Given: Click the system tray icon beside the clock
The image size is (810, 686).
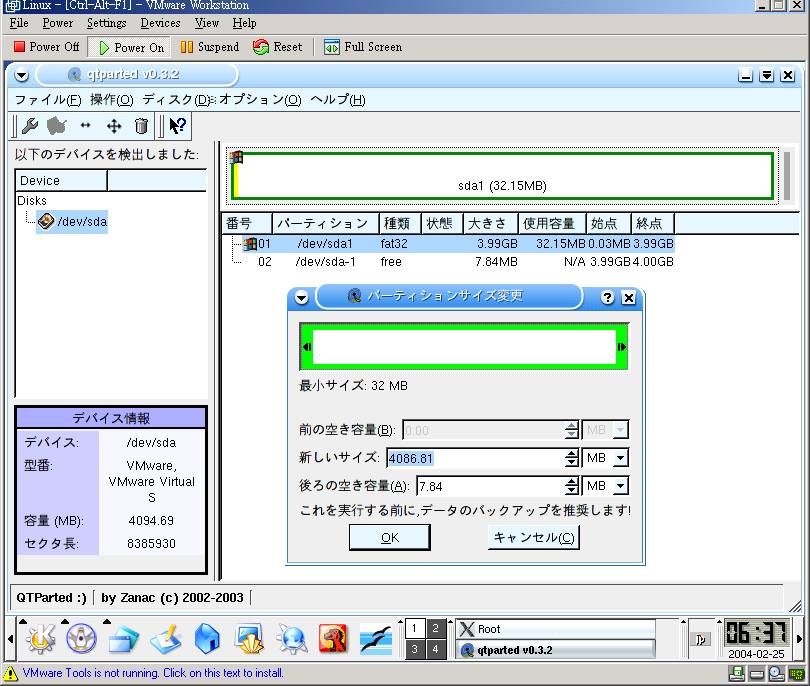Looking at the screenshot, I should [700, 640].
